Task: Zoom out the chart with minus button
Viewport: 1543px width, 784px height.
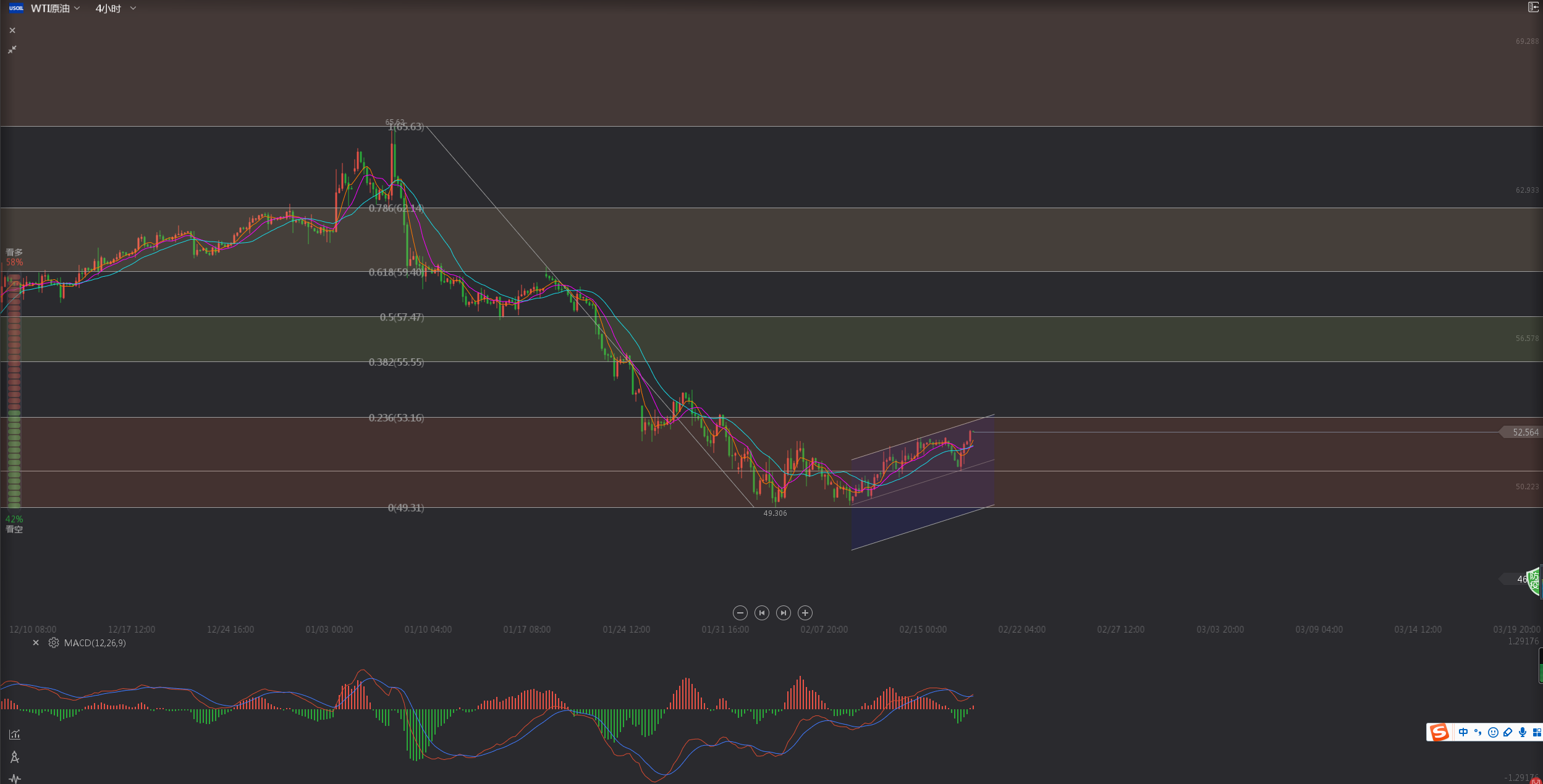Action: 740,613
